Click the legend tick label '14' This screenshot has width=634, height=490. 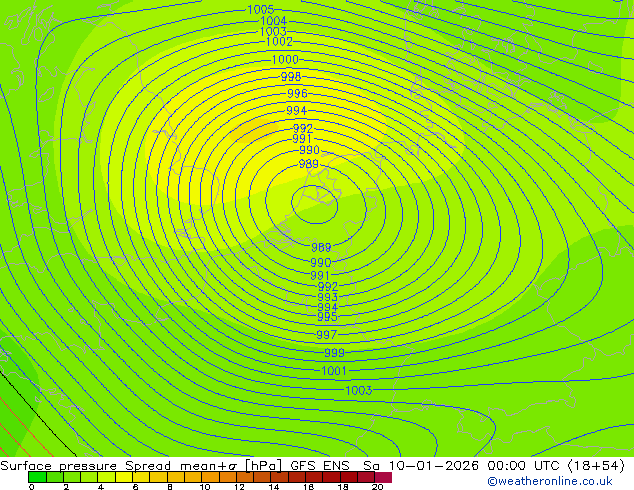point(274,487)
